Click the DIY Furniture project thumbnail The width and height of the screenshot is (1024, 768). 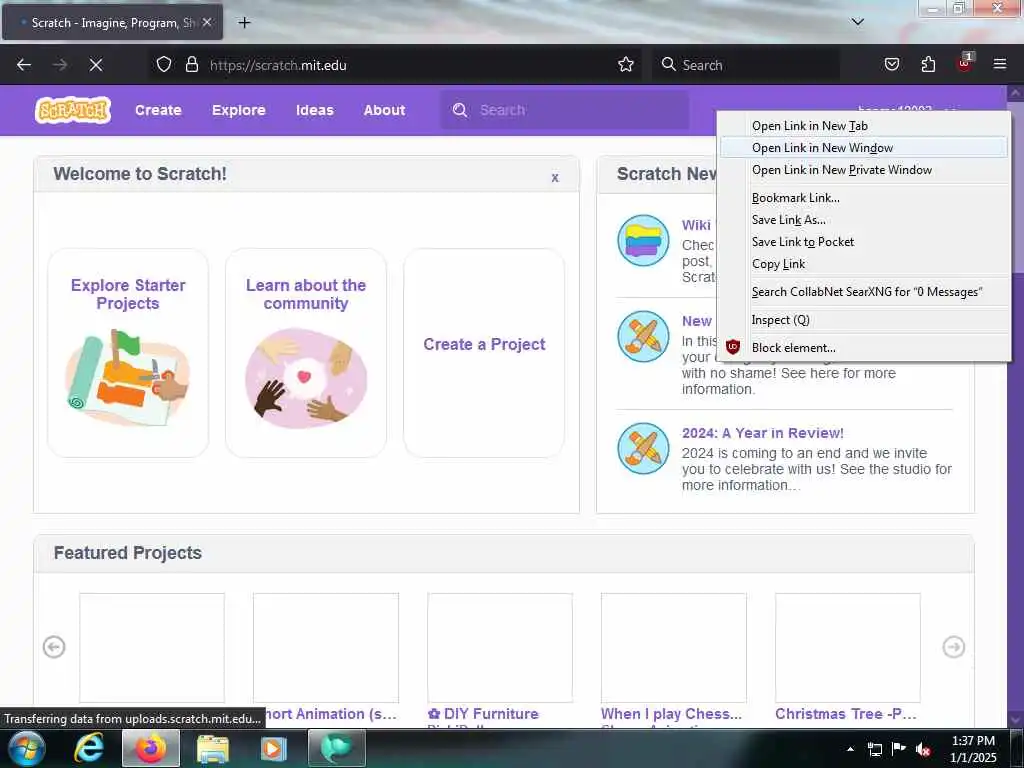(500, 647)
